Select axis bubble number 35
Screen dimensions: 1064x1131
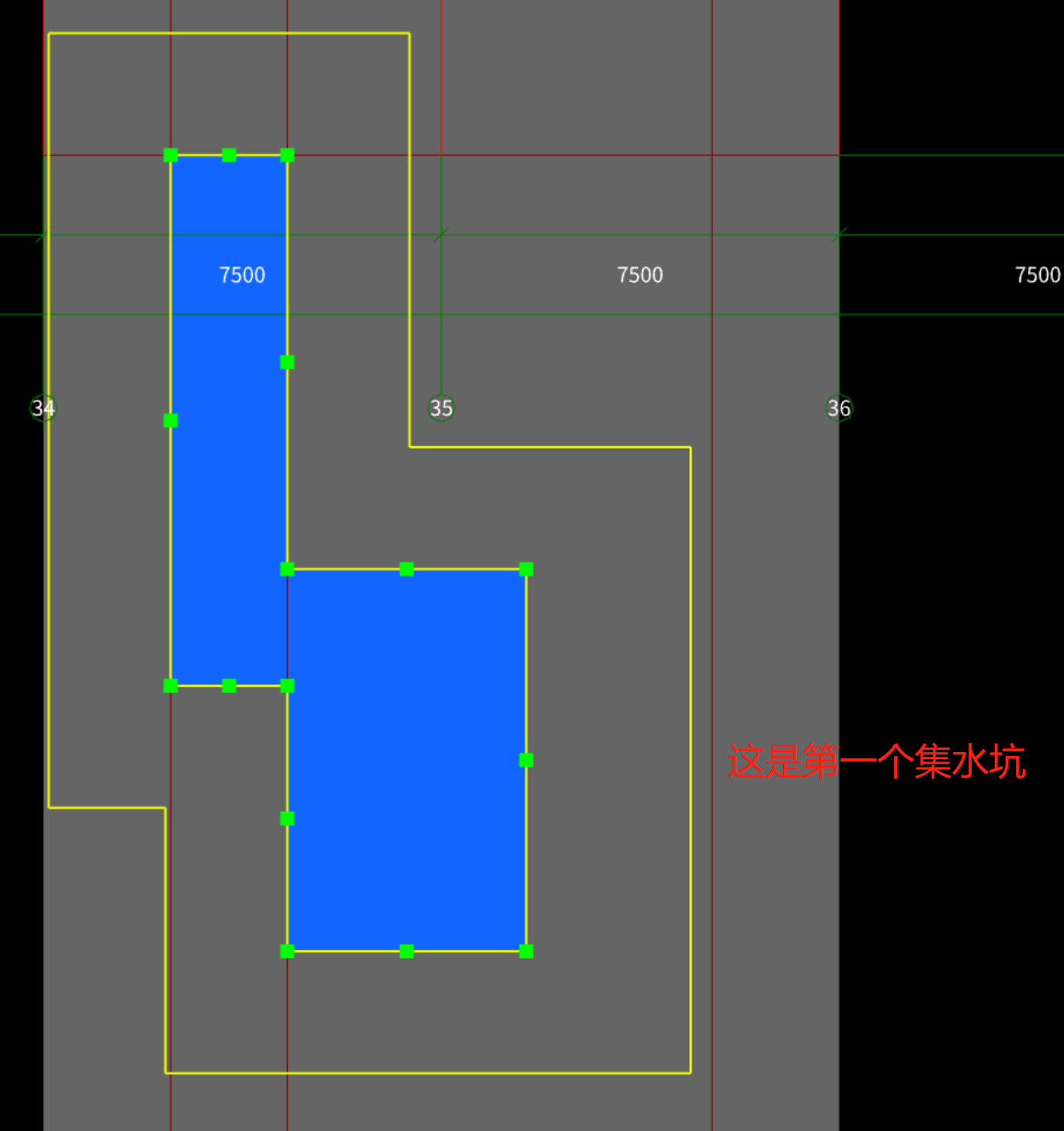(x=441, y=408)
